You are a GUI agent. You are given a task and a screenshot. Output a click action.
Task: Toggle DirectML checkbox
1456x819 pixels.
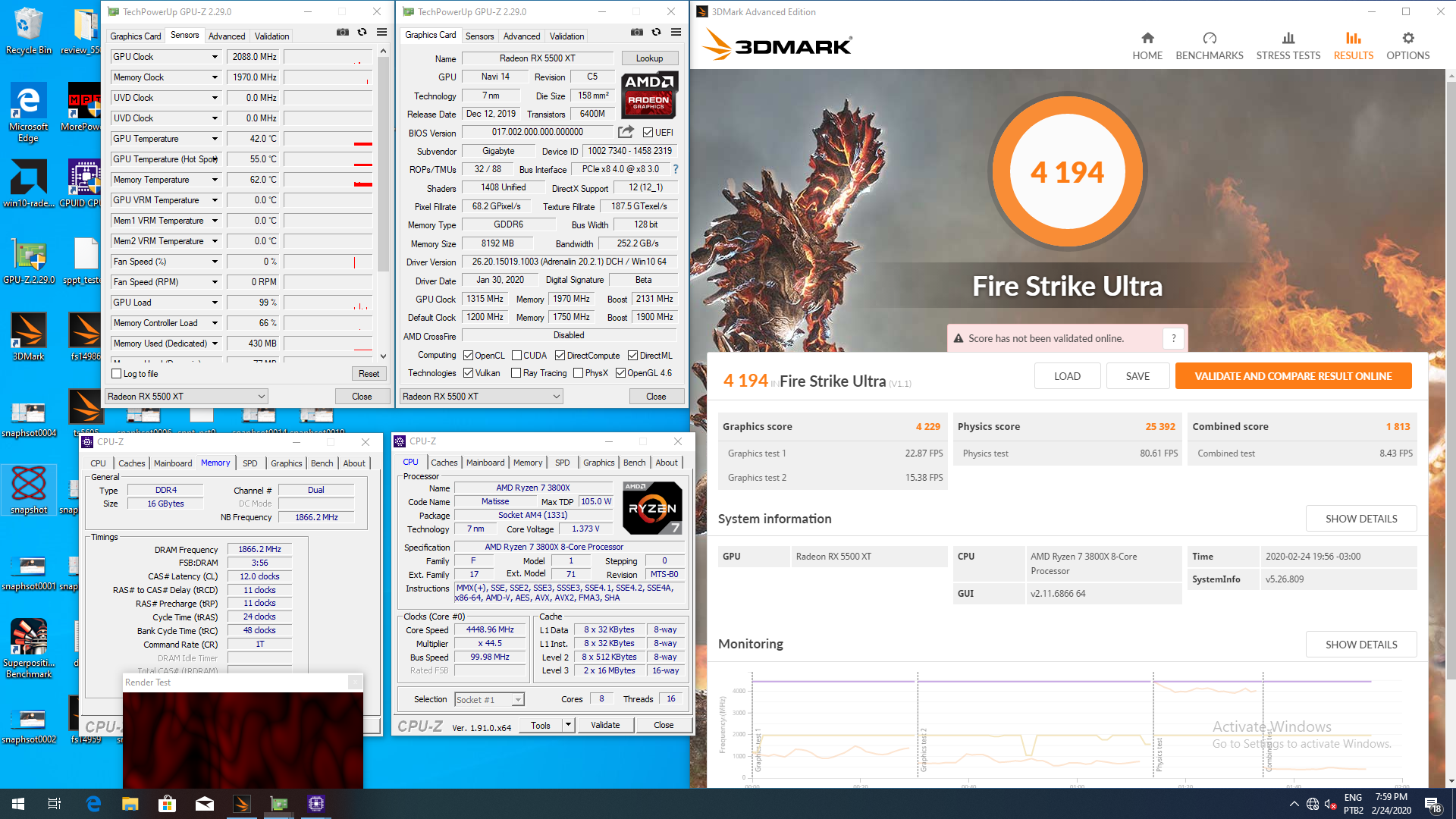tap(632, 355)
